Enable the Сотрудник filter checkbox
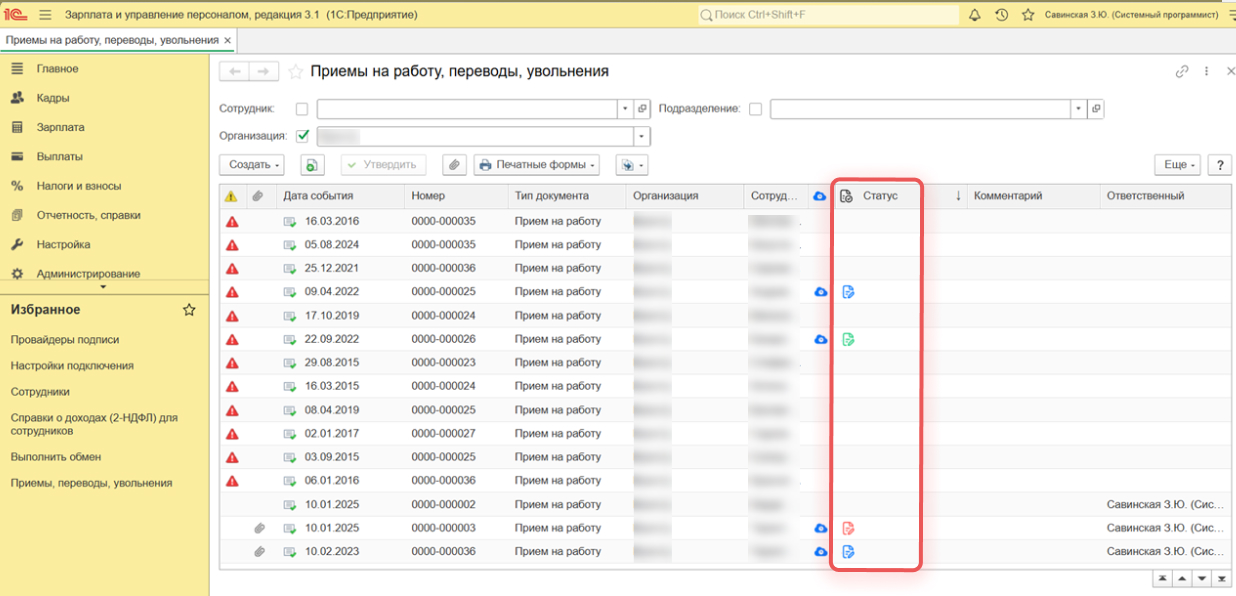The width and height of the screenshot is (1236, 596). click(302, 109)
